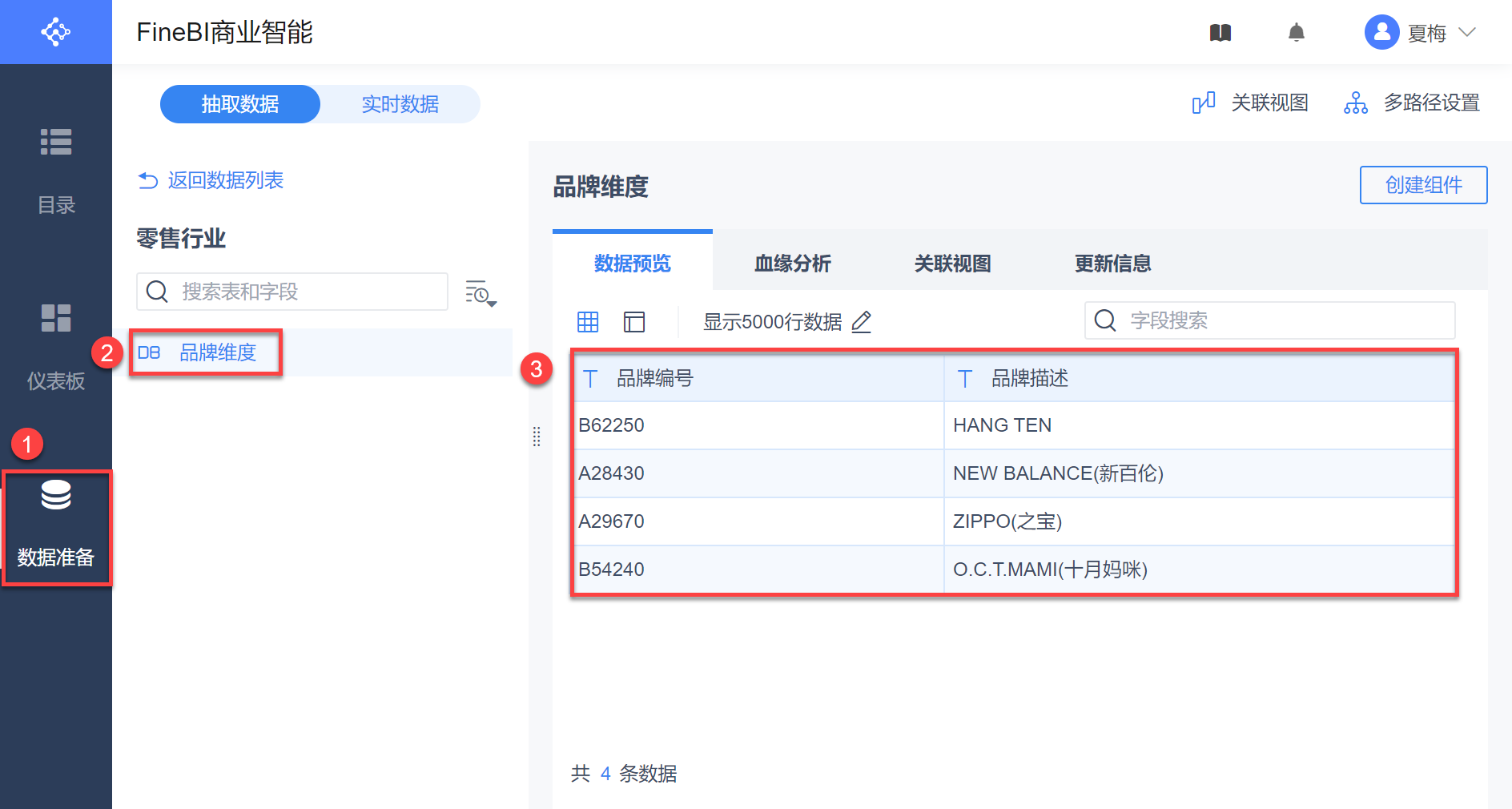Switch to 实时数据 mode
The height and width of the screenshot is (809, 1512).
pos(400,104)
